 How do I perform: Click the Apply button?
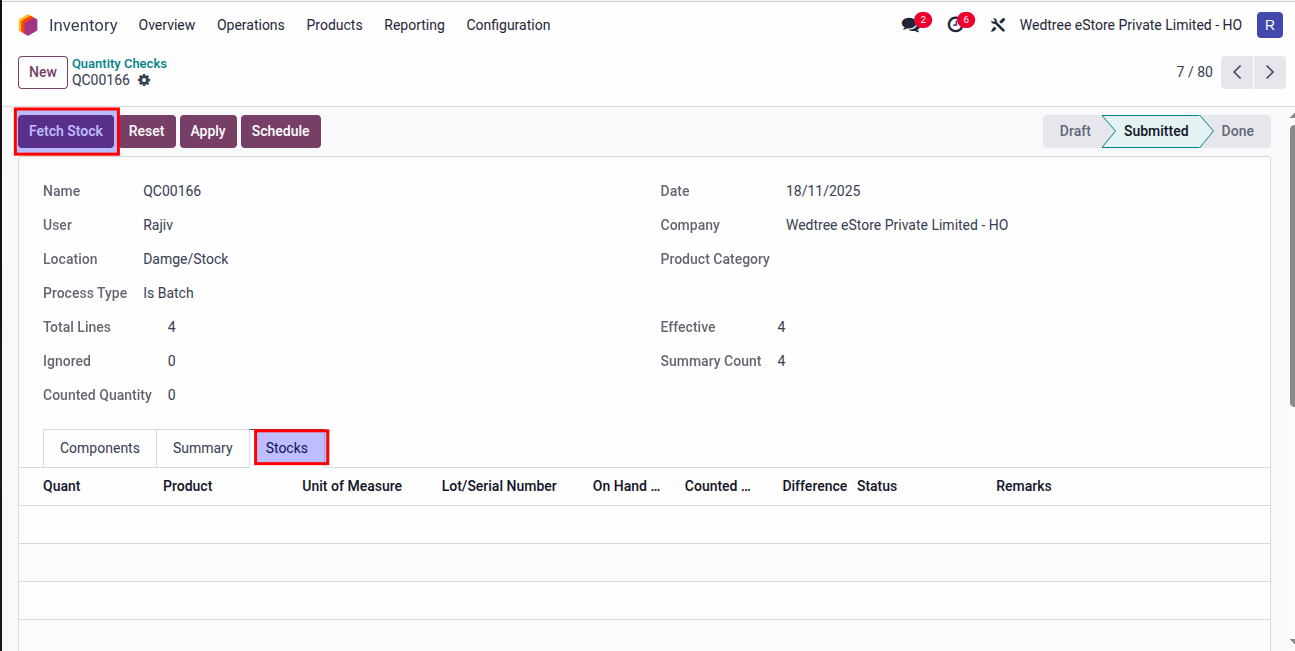point(208,131)
